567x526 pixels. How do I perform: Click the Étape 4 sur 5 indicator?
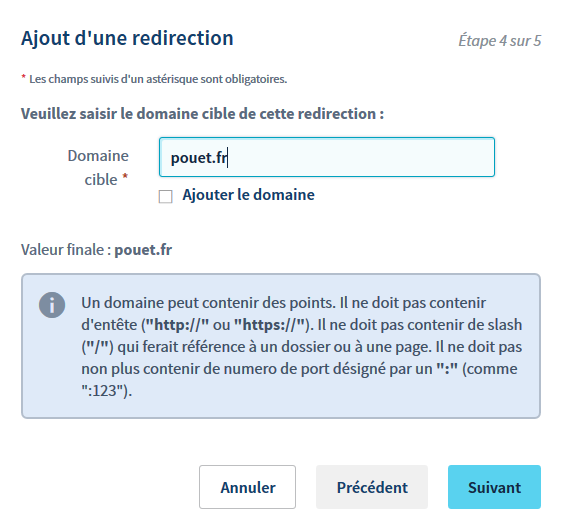(500, 40)
